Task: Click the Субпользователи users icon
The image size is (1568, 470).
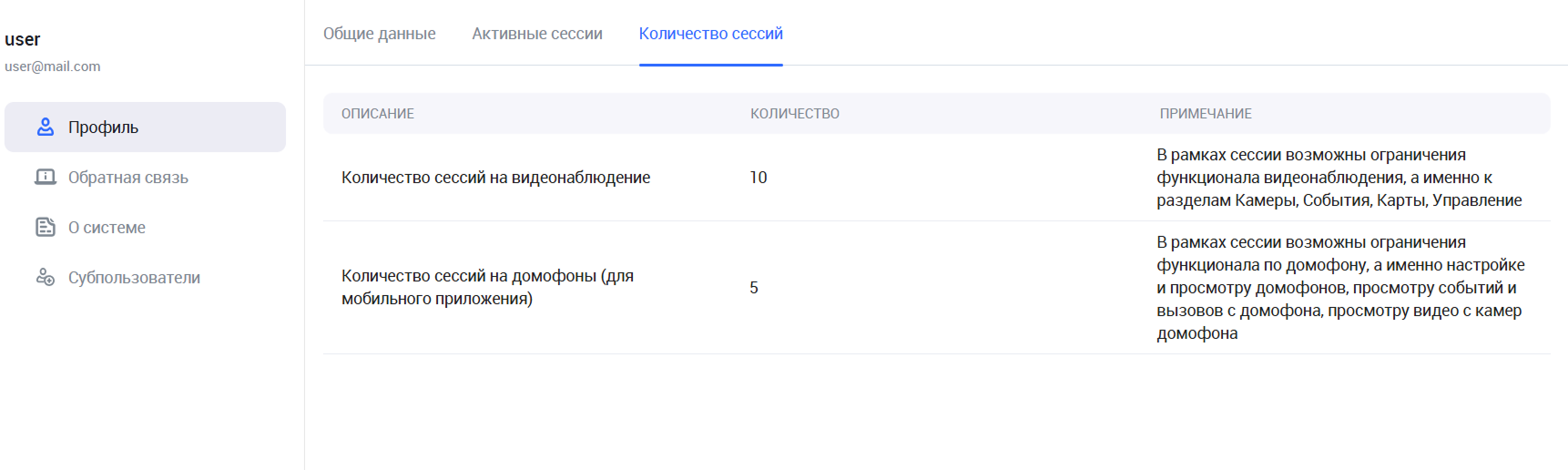Action: pyautogui.click(x=46, y=278)
